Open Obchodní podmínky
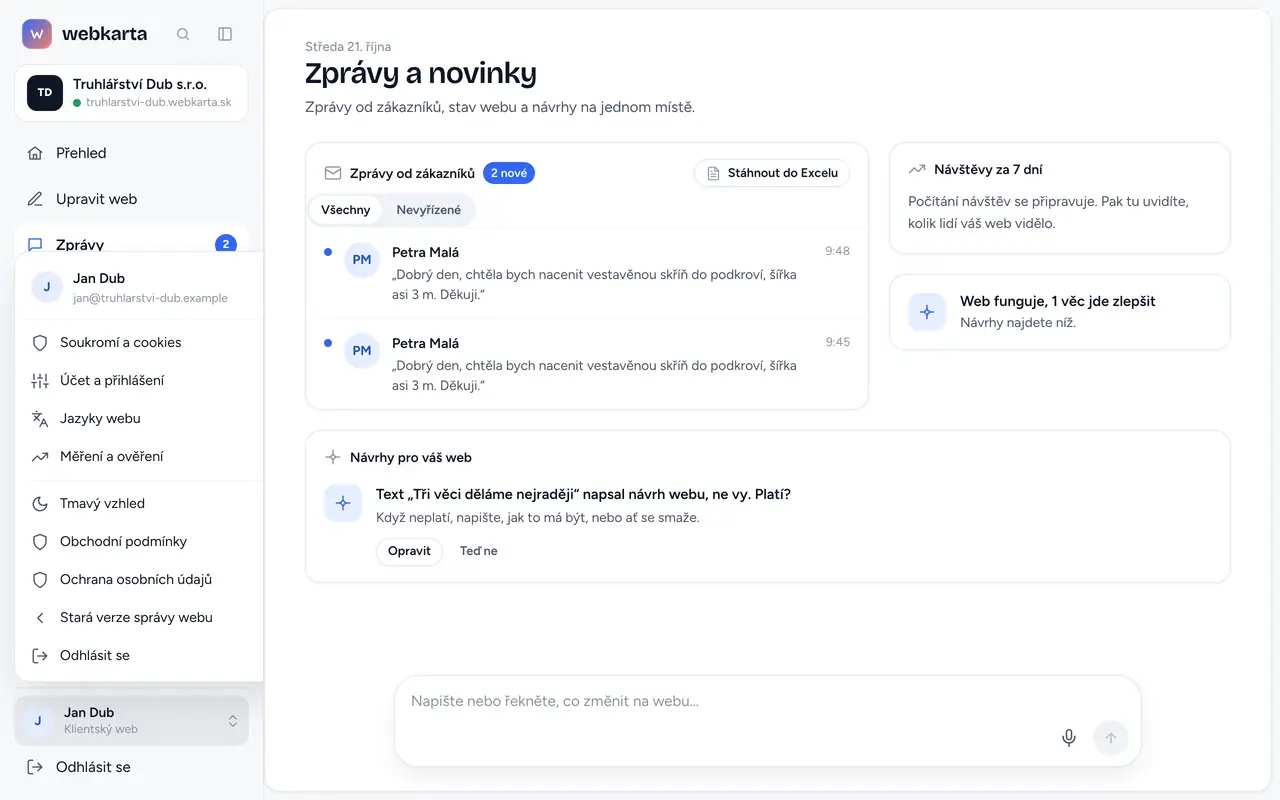This screenshot has width=1280, height=800. 139,541
